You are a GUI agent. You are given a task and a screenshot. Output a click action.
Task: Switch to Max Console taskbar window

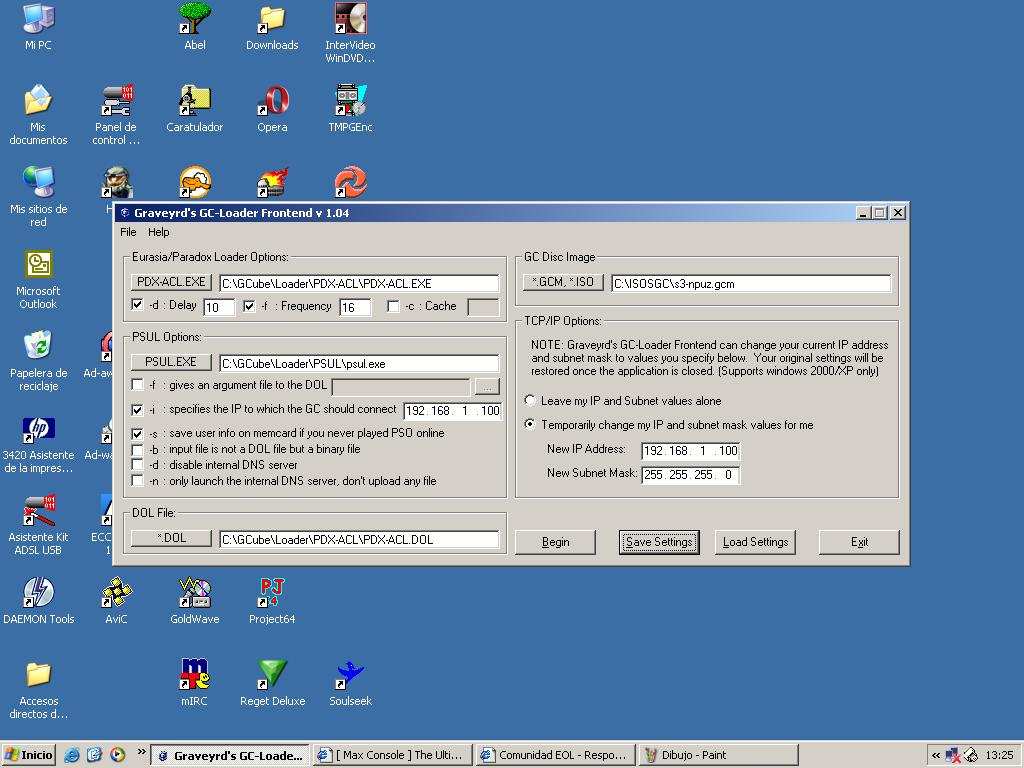coord(392,755)
